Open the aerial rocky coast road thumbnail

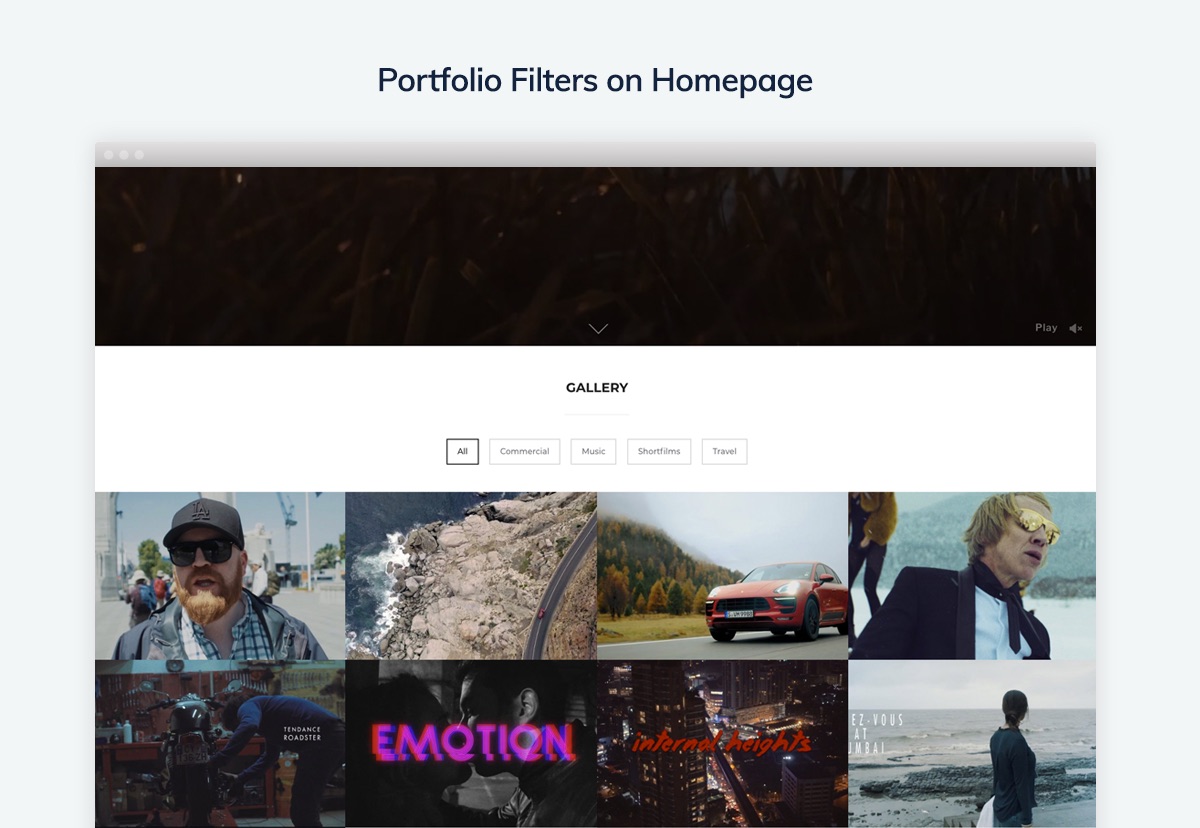471,575
